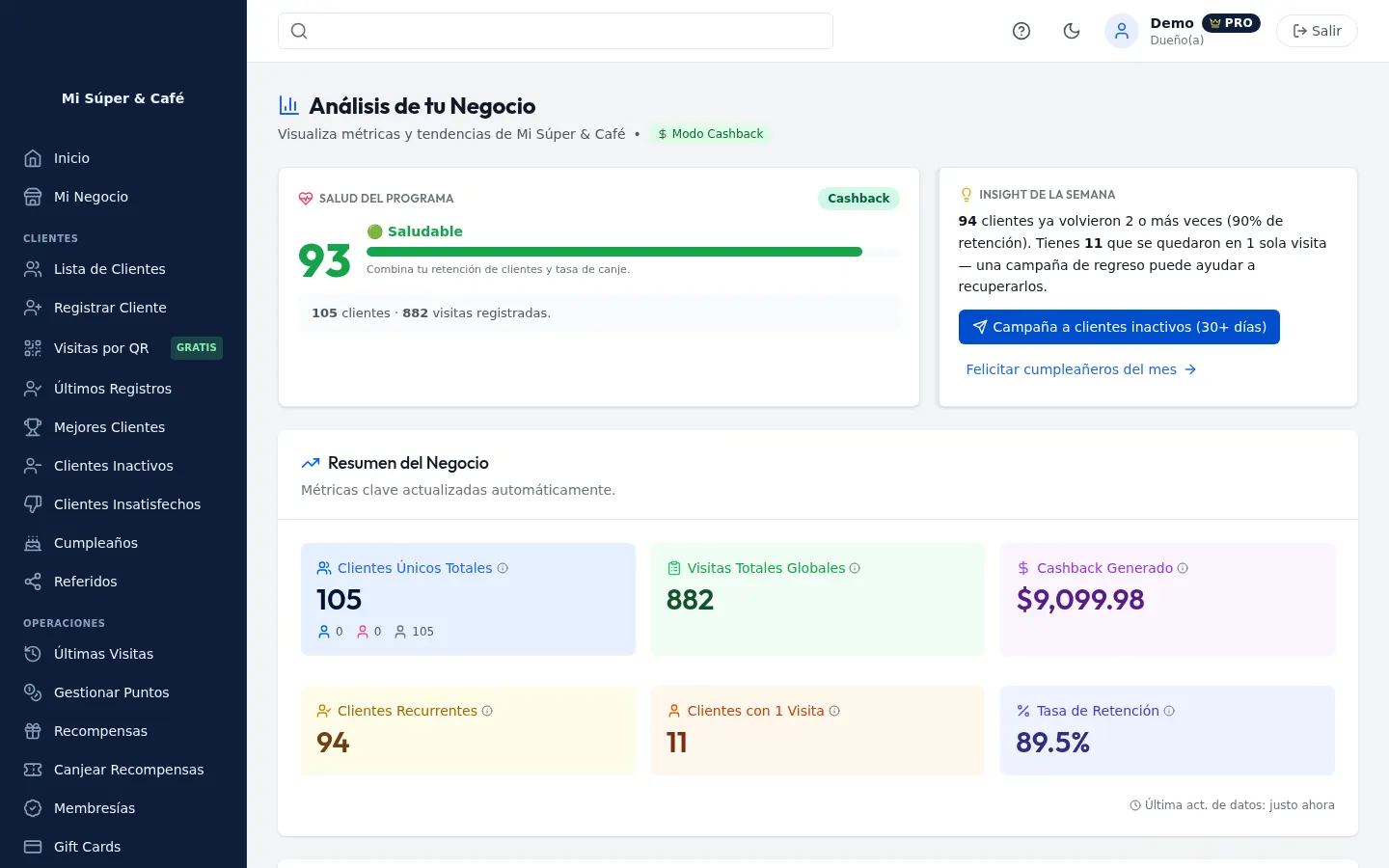Click the Salir logout button
The image size is (1389, 868).
[x=1317, y=31]
